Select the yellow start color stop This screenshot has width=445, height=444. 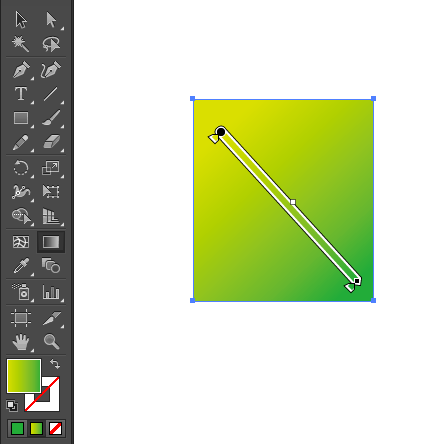(214, 138)
